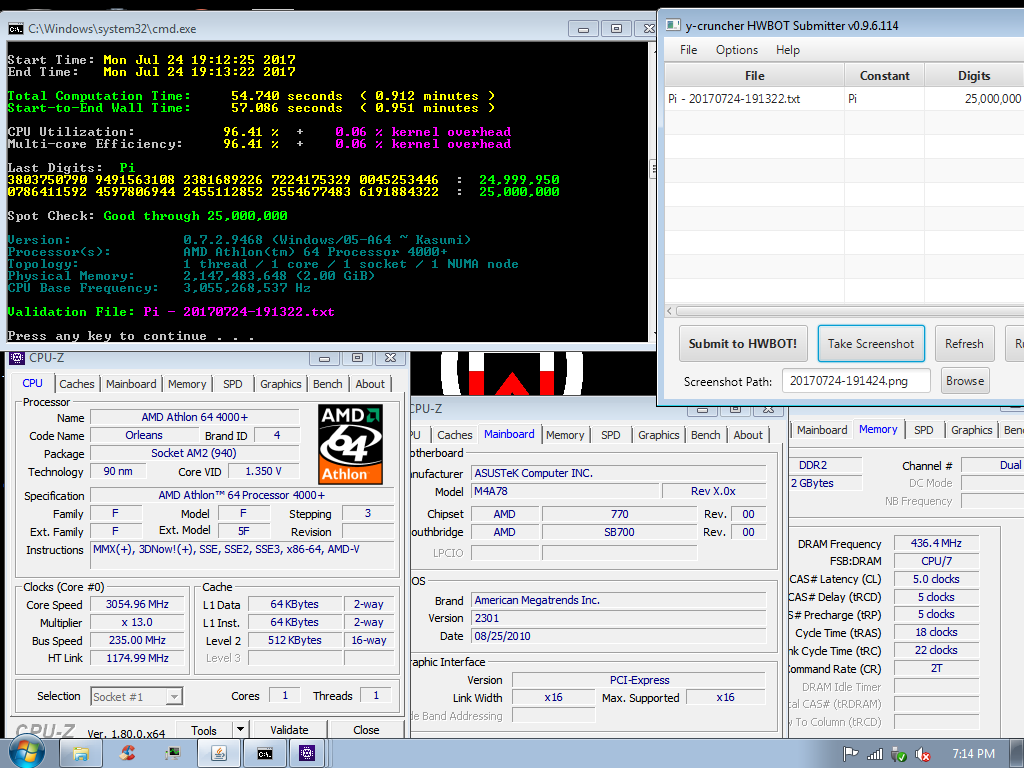Open About tab in the processor CPU-Z window
The image size is (1024, 768).
(x=370, y=384)
